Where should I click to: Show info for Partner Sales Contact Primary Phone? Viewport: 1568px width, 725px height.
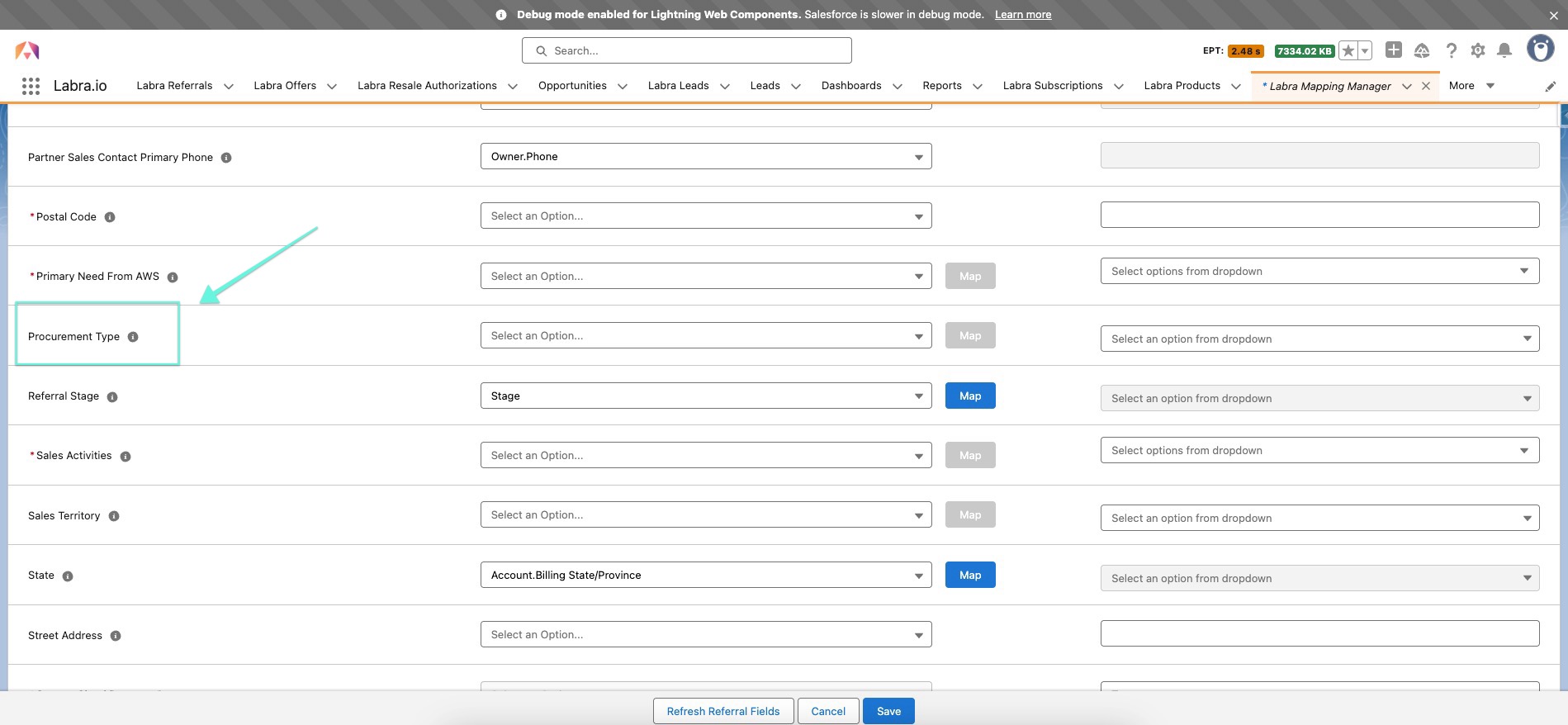coord(226,158)
